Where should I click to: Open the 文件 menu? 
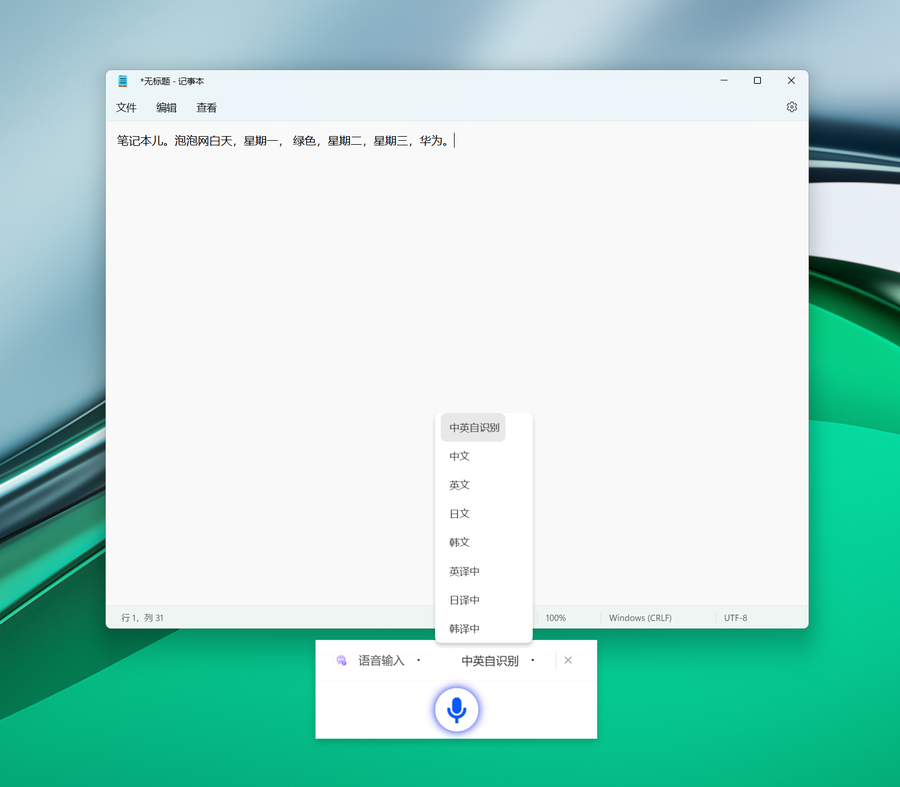click(126, 107)
